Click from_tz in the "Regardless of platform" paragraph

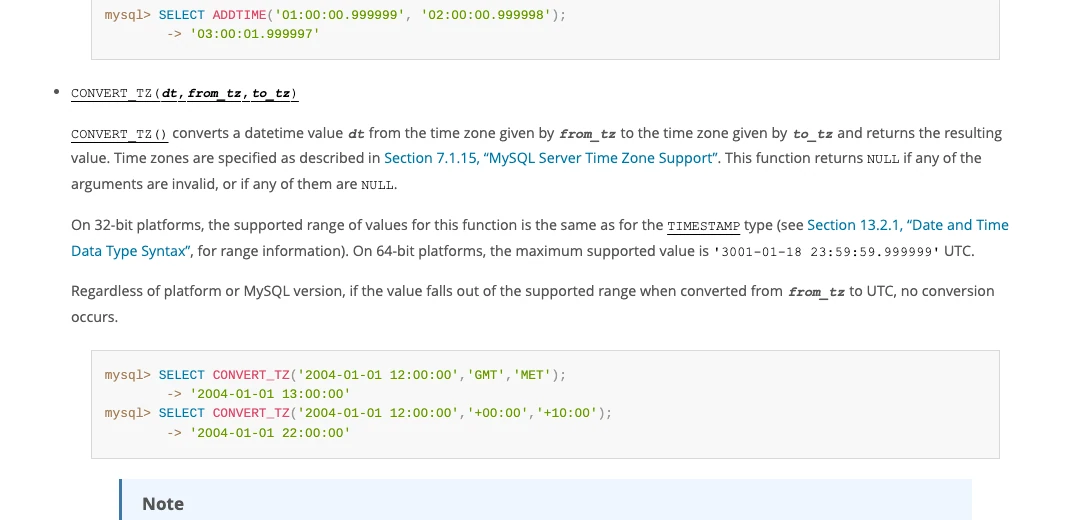click(816, 291)
